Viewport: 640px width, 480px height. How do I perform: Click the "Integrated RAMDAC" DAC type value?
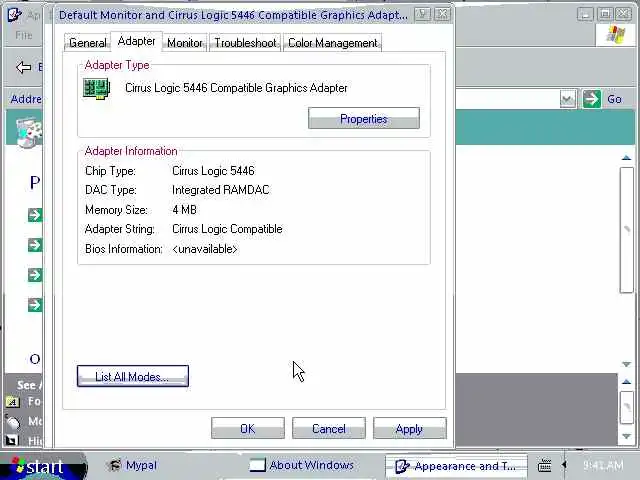click(x=220, y=190)
